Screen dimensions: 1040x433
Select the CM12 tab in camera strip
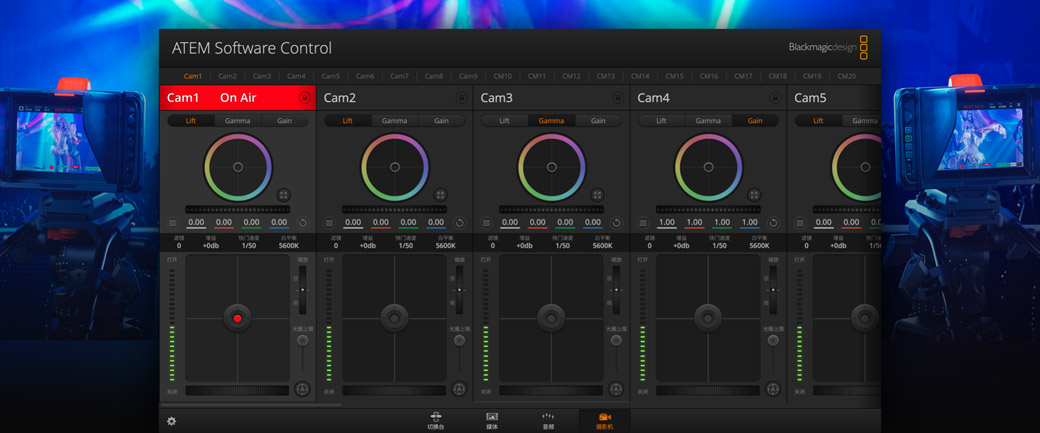point(571,76)
